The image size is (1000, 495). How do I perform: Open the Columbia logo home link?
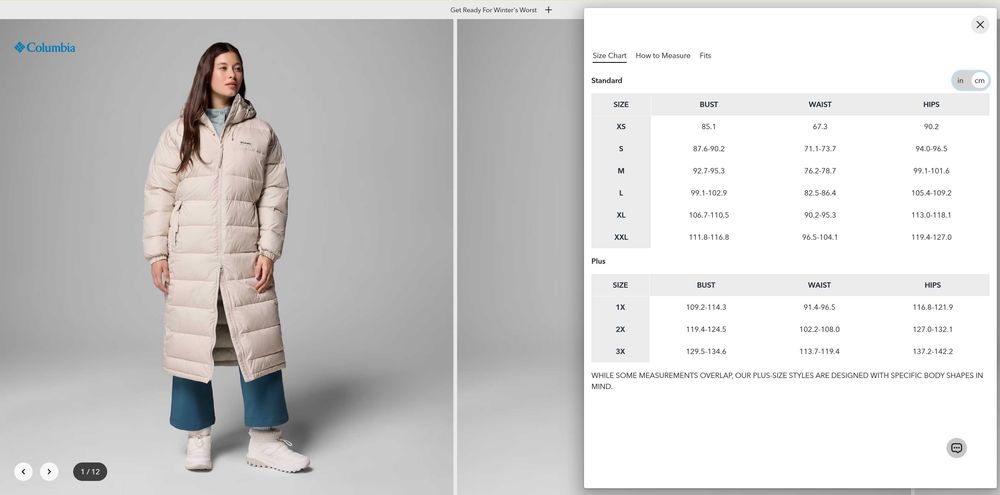coord(45,47)
